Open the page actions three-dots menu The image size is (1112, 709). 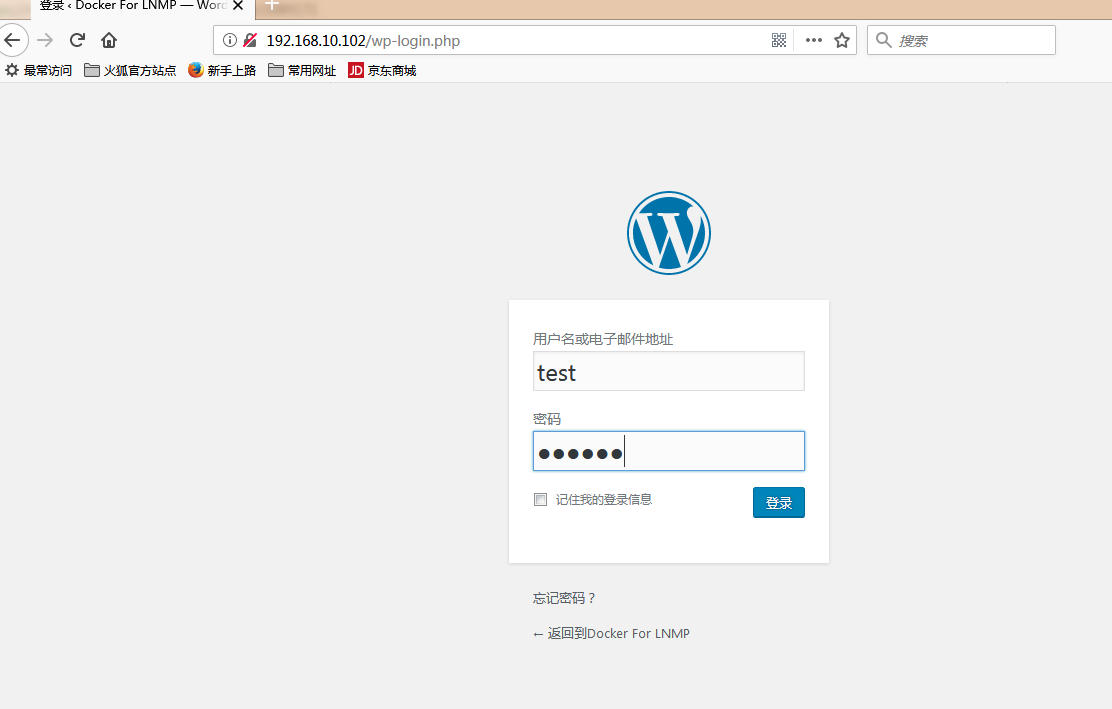click(813, 40)
